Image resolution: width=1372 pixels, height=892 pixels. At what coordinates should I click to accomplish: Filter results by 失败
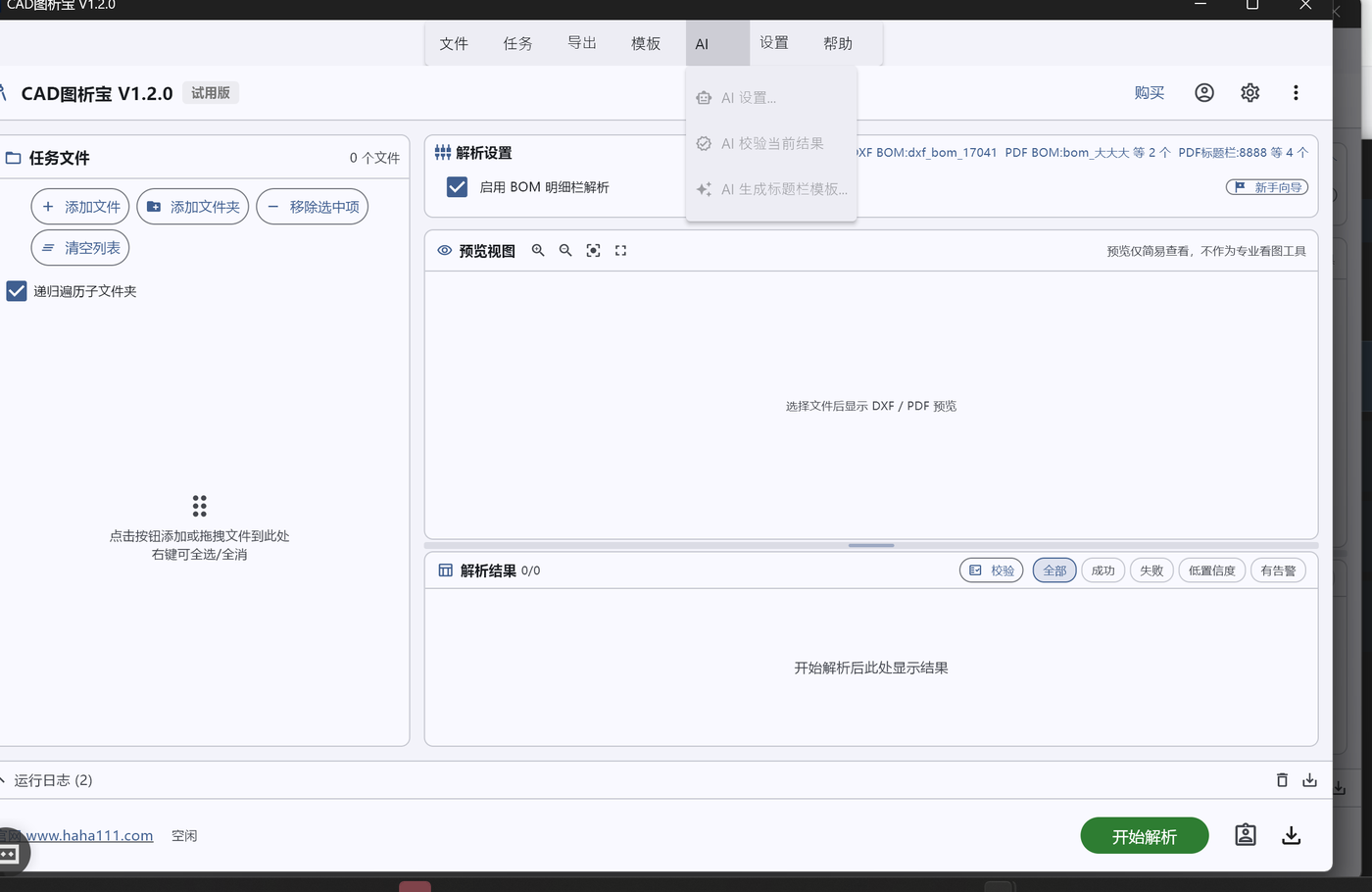pos(1151,570)
